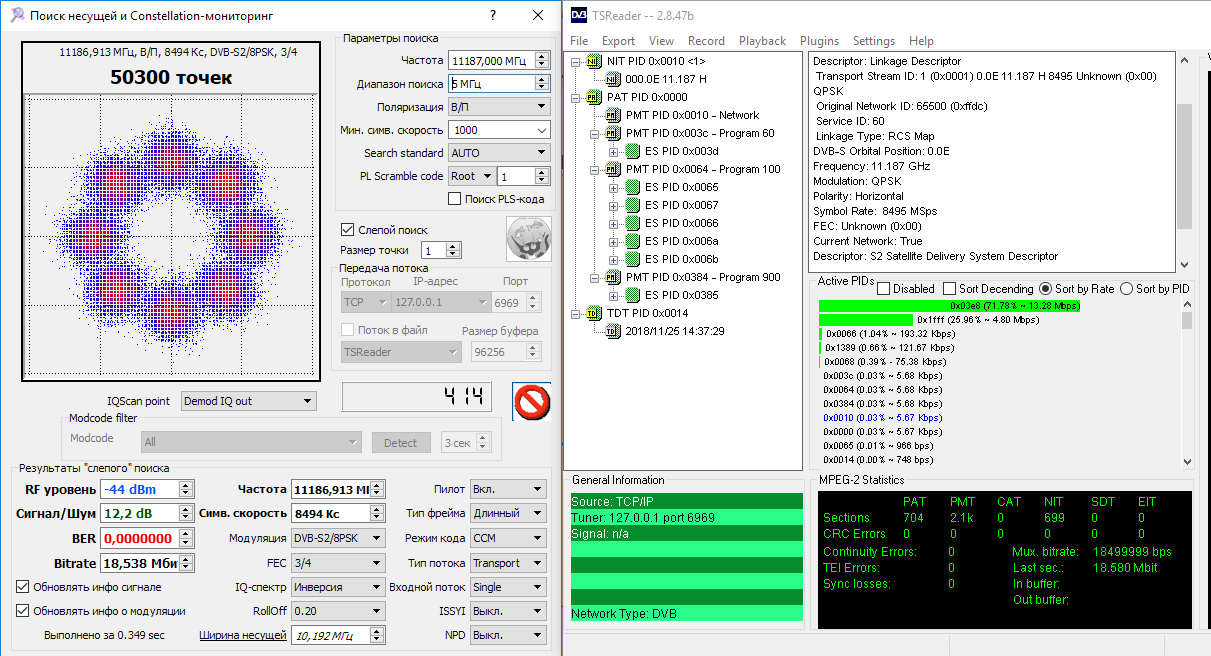Click the NIT PID 0x0010 node icon
The width and height of the screenshot is (1211, 656).
coord(594,61)
